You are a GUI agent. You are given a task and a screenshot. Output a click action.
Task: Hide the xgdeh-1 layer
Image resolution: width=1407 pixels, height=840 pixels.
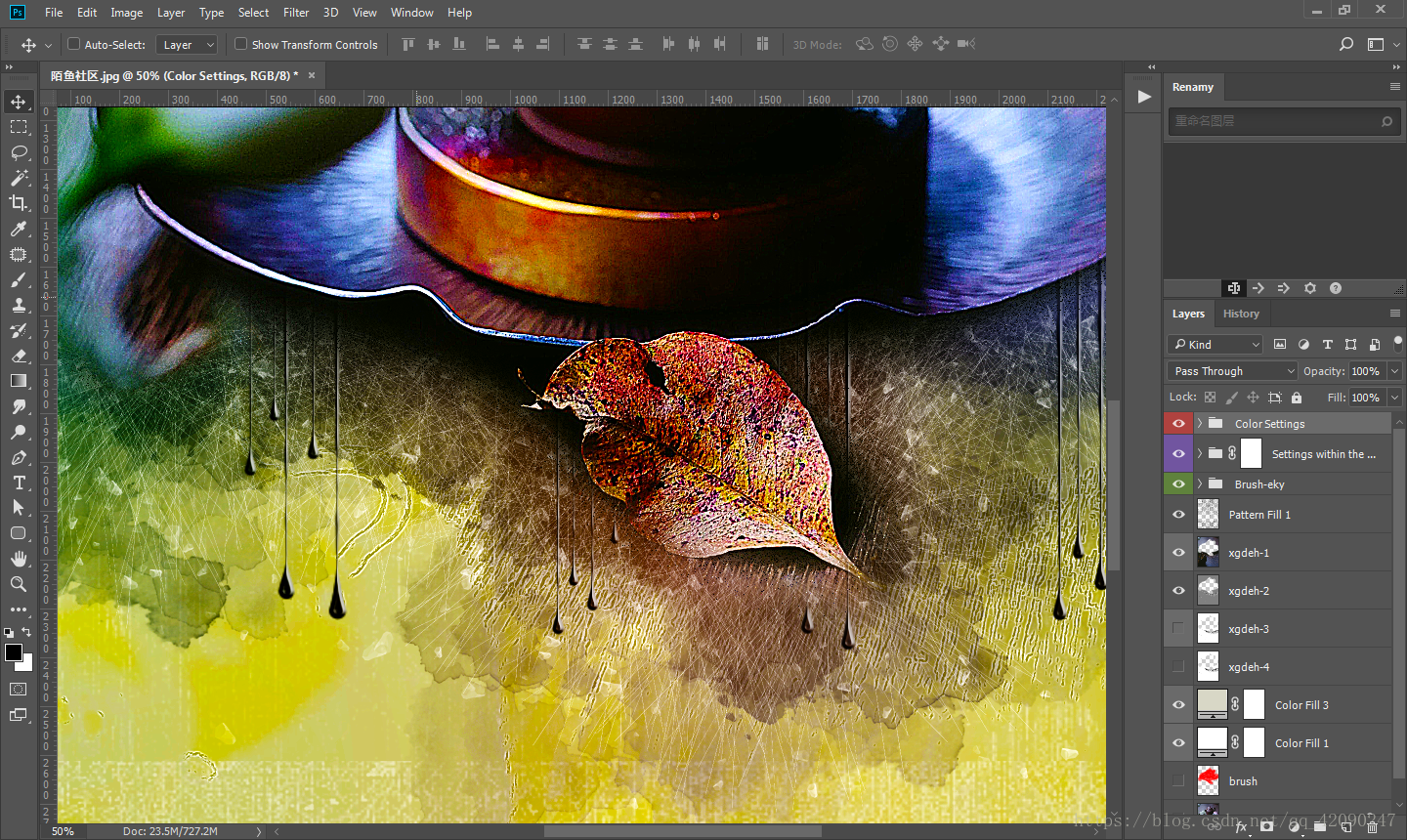pyautogui.click(x=1178, y=552)
